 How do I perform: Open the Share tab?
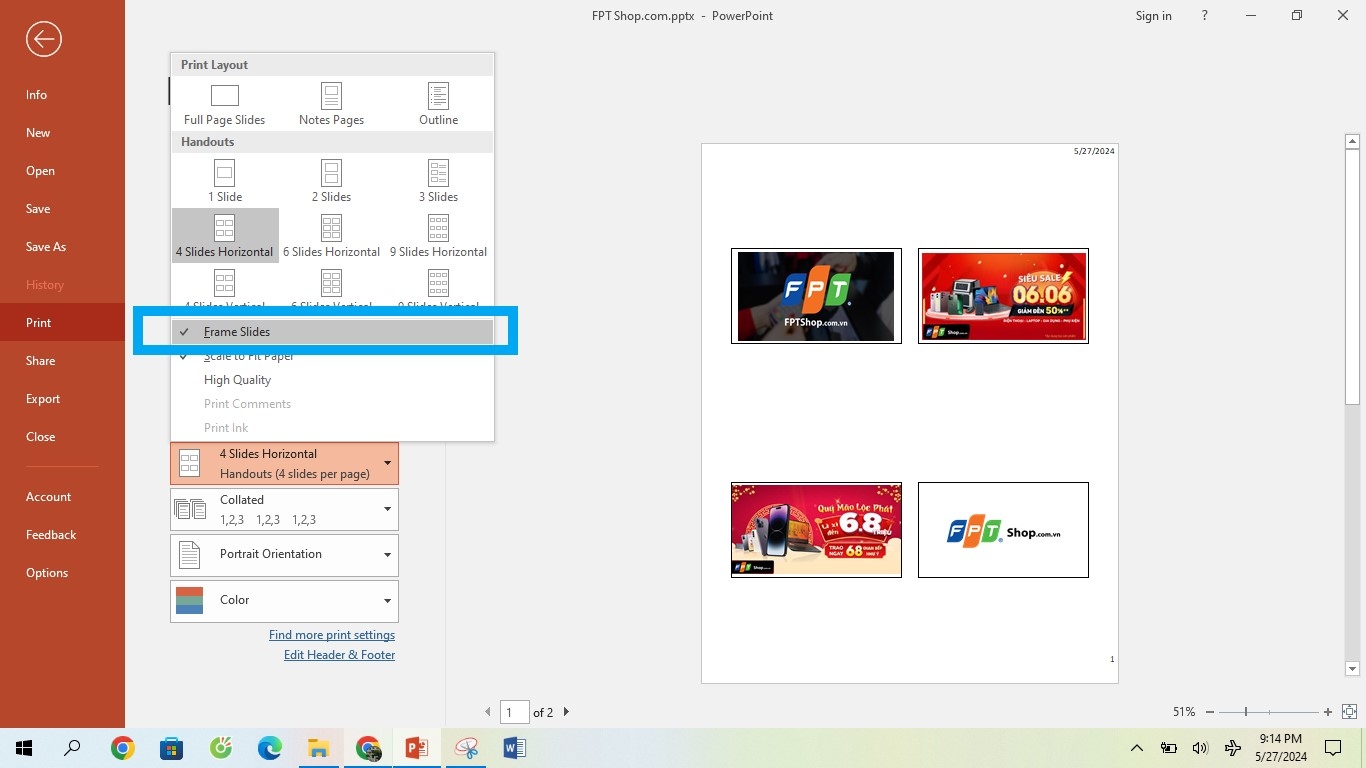click(62, 361)
